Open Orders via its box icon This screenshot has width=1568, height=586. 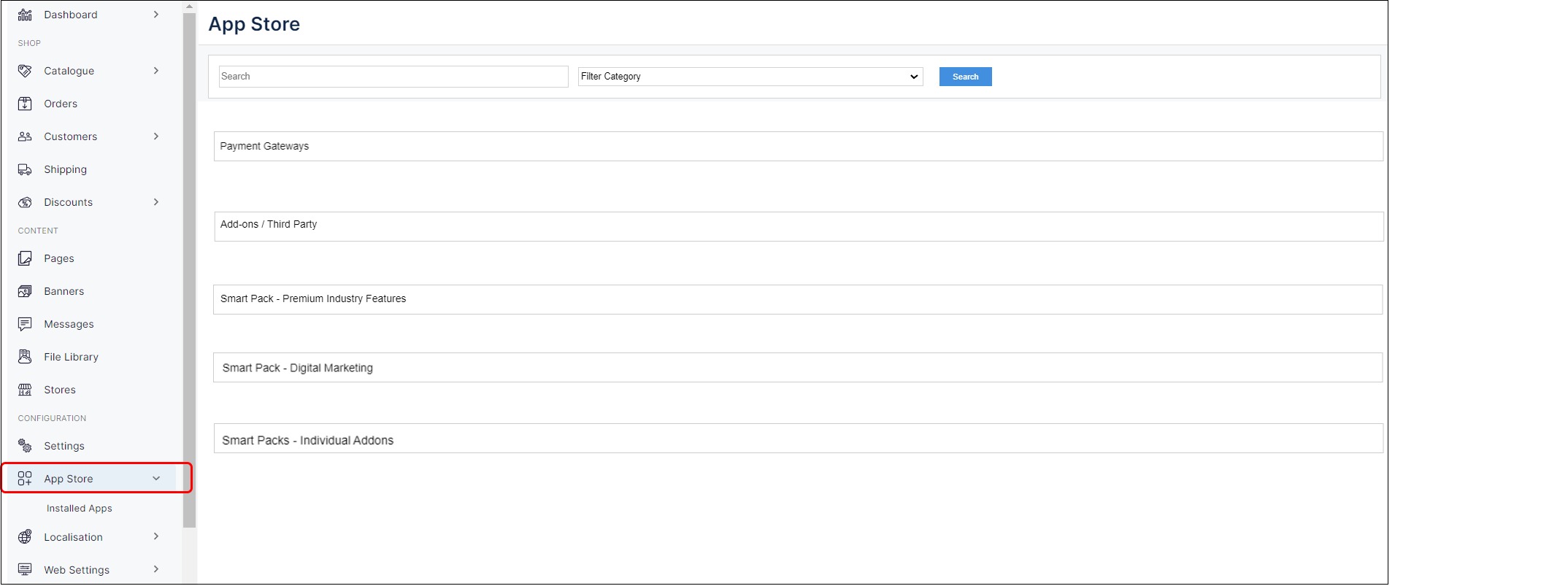[25, 104]
